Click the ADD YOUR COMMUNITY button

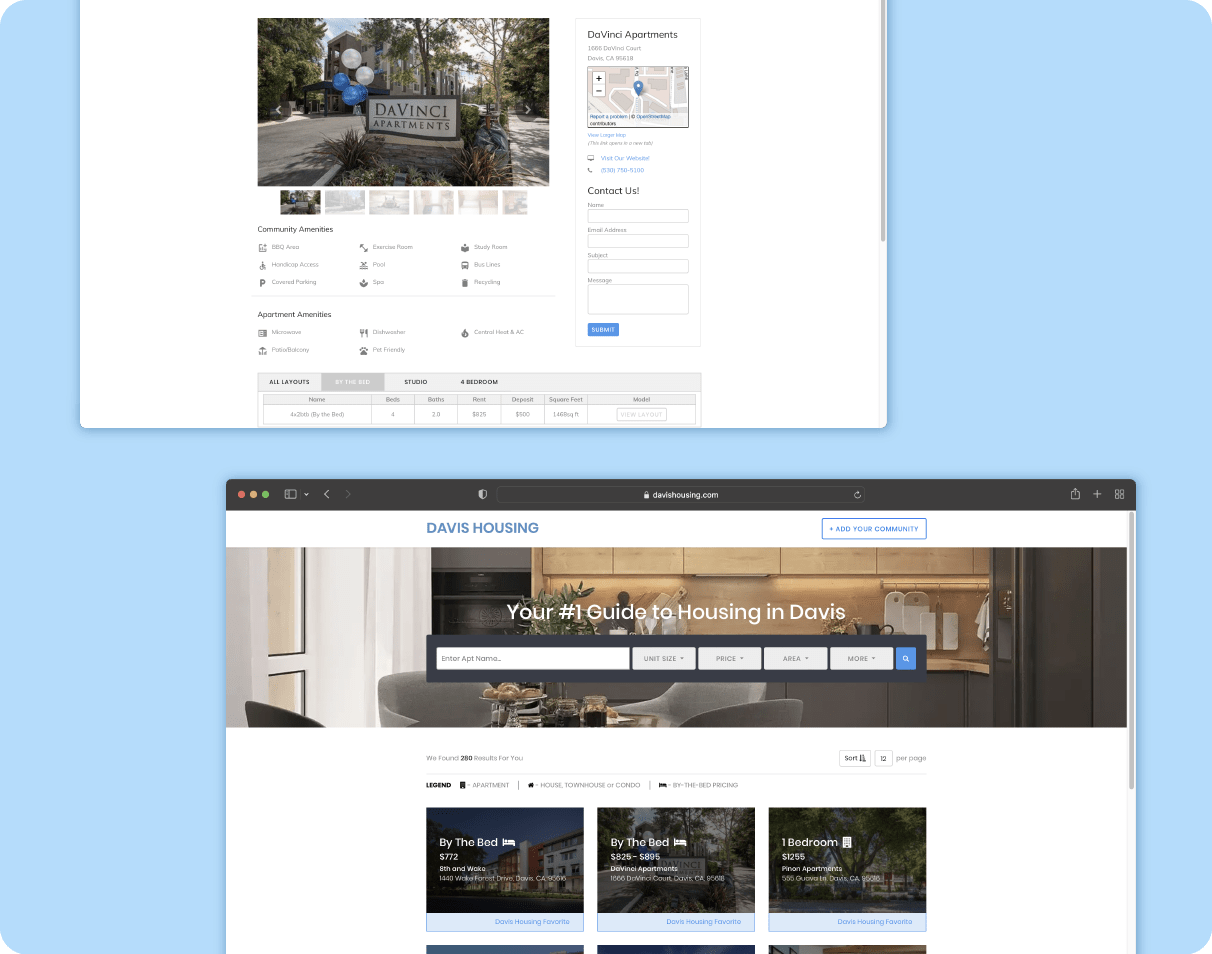coord(873,528)
